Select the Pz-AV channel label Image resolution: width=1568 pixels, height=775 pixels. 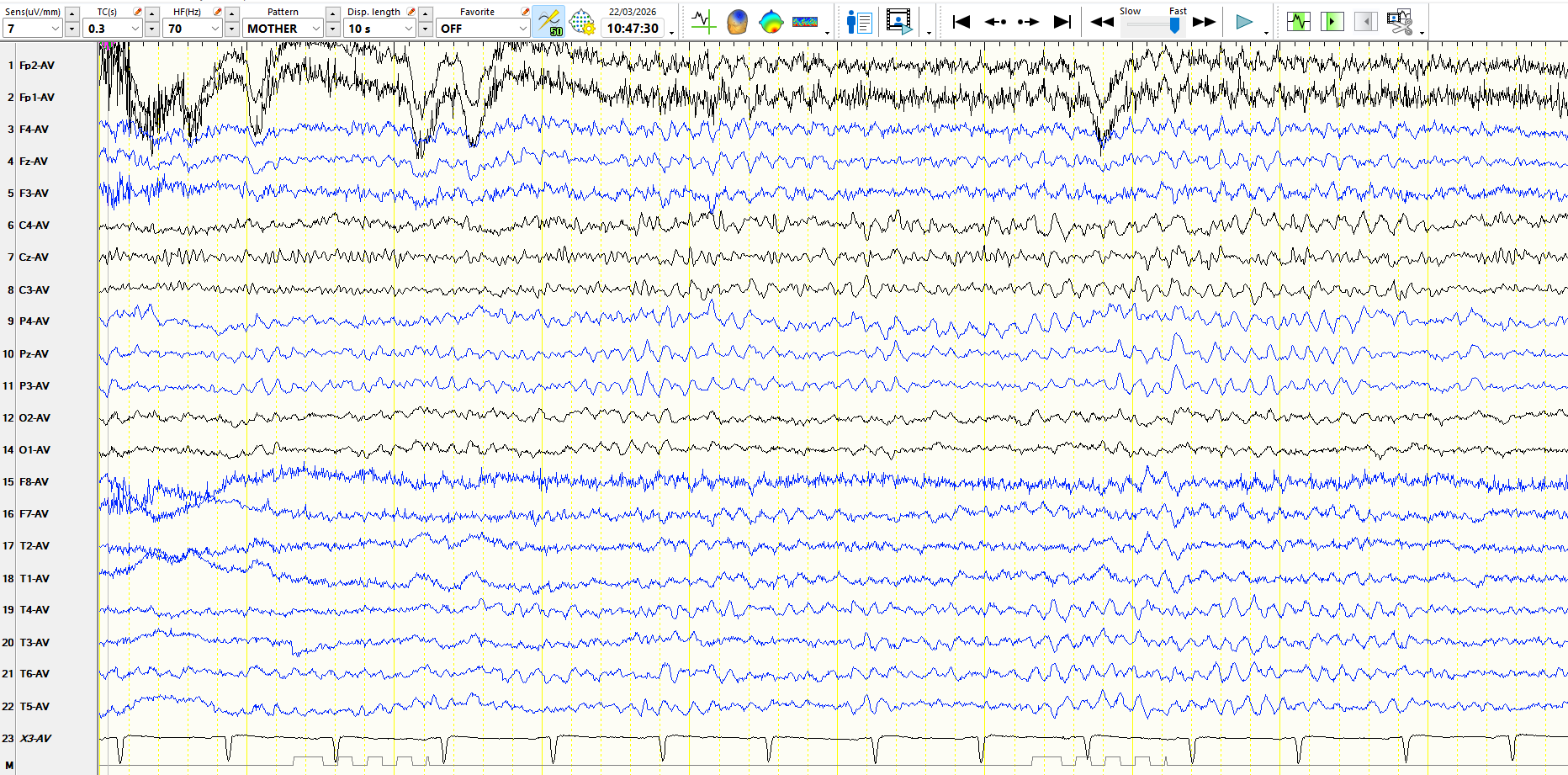point(34,354)
